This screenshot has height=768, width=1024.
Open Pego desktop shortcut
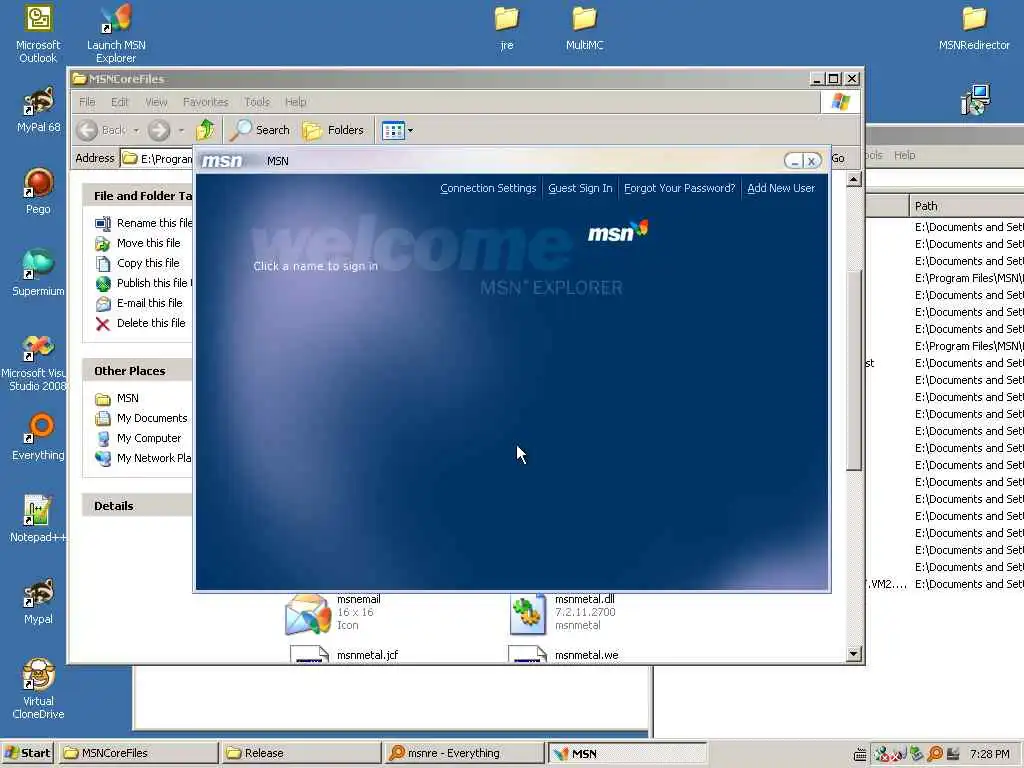click(x=38, y=191)
